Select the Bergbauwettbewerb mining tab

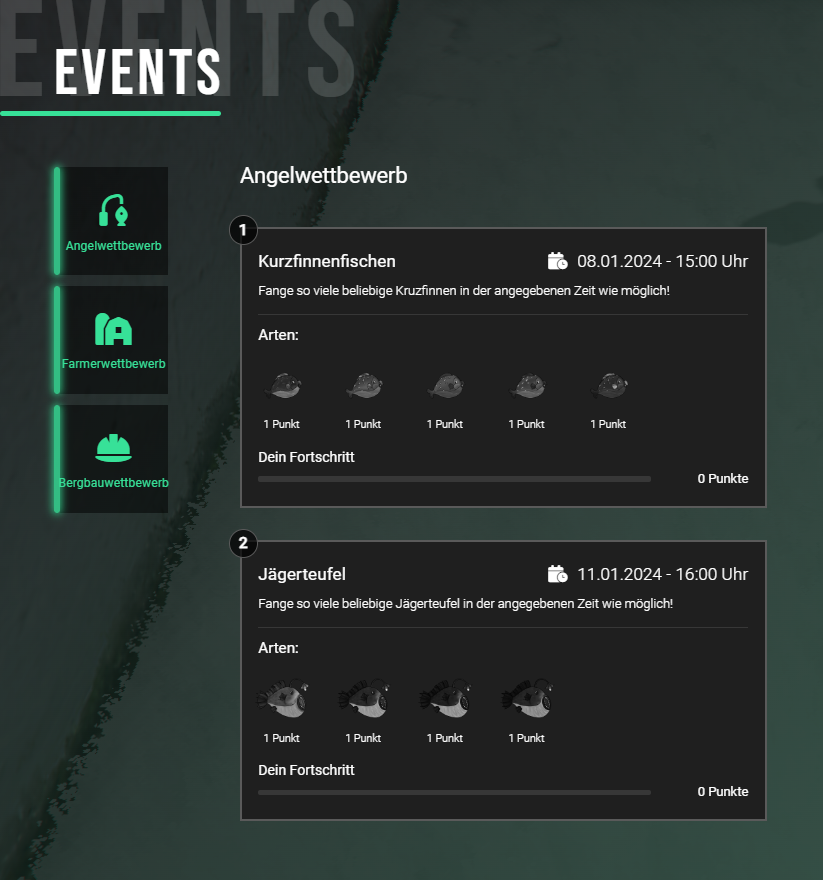point(113,458)
